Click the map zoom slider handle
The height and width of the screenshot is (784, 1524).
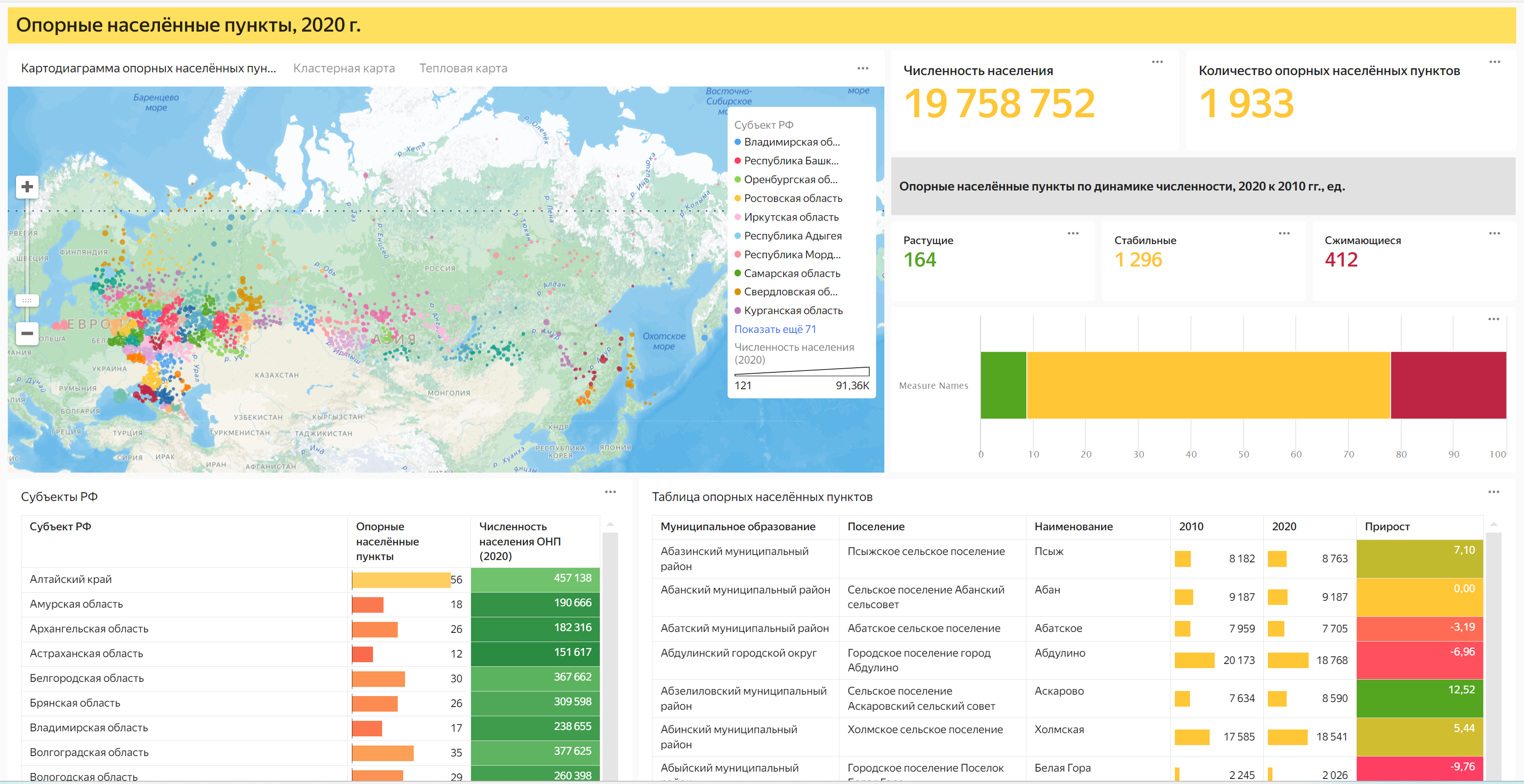click(x=27, y=300)
